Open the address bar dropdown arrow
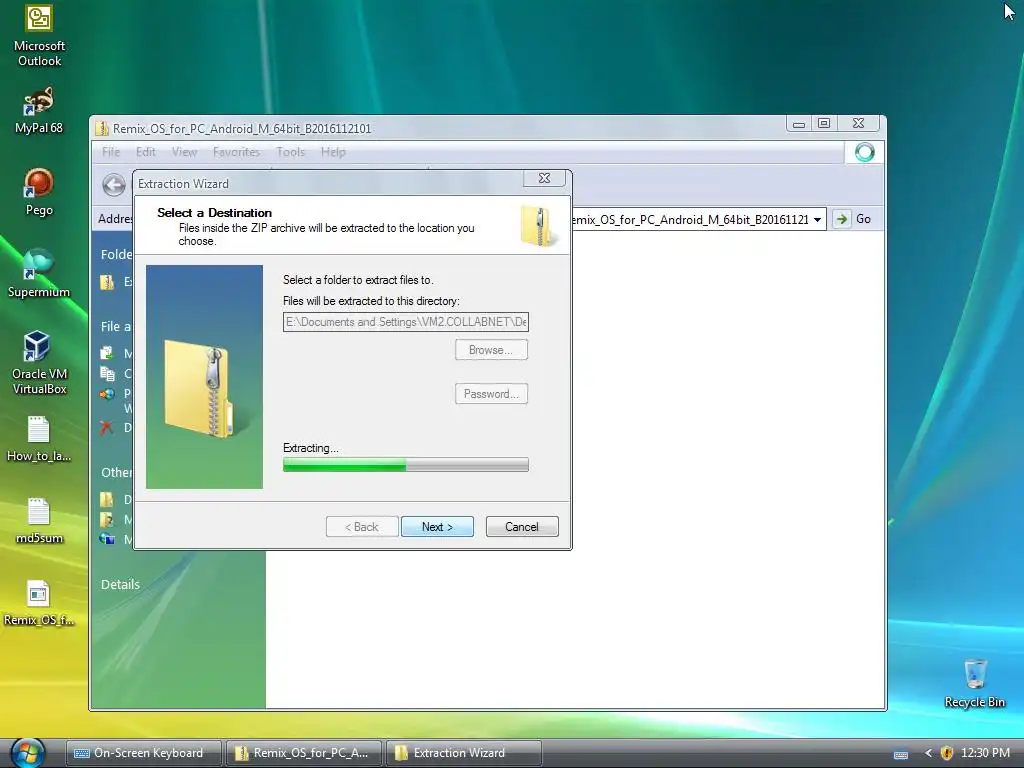 [x=818, y=219]
